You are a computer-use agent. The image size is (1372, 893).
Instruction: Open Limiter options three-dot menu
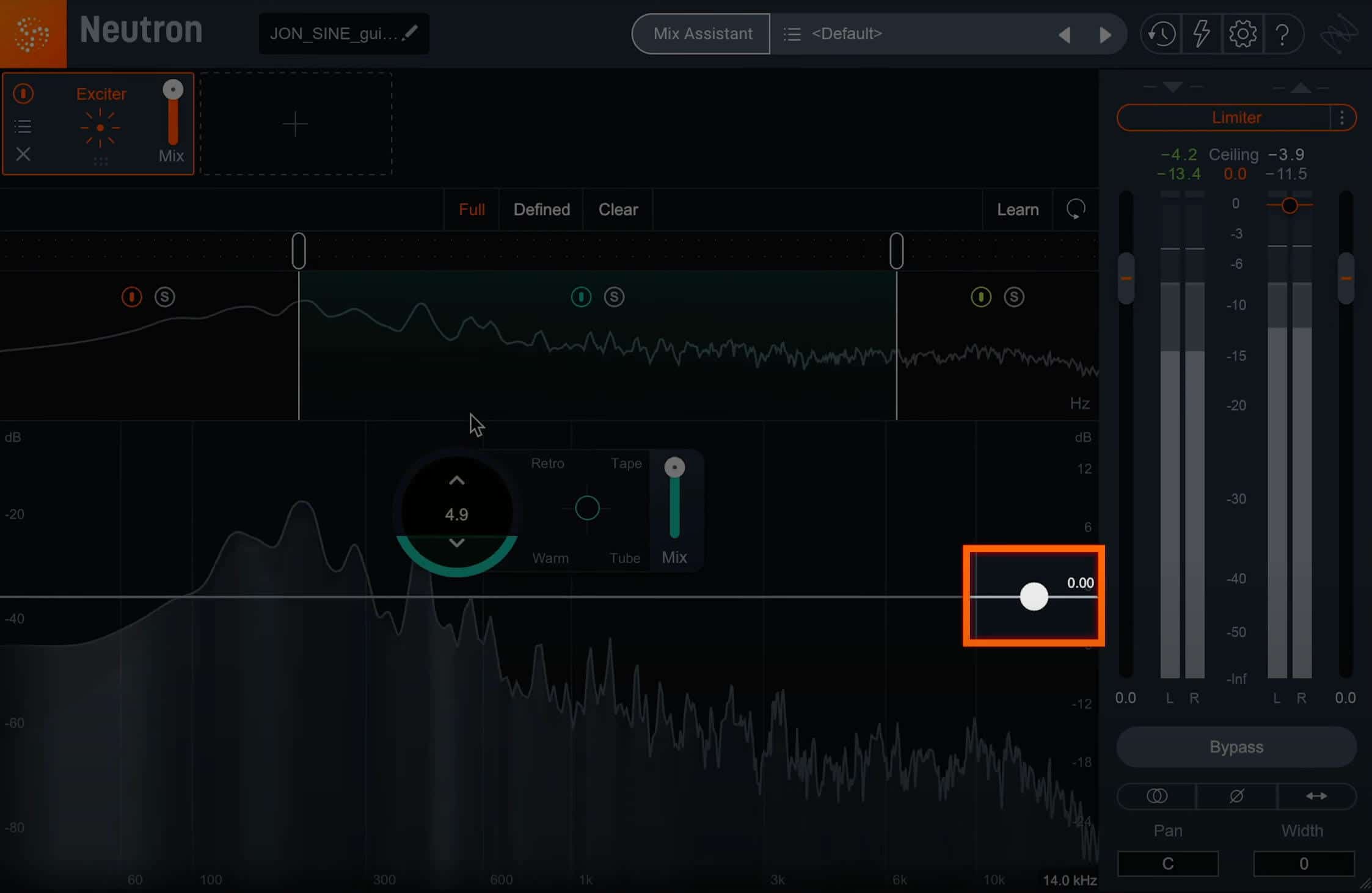click(1341, 117)
